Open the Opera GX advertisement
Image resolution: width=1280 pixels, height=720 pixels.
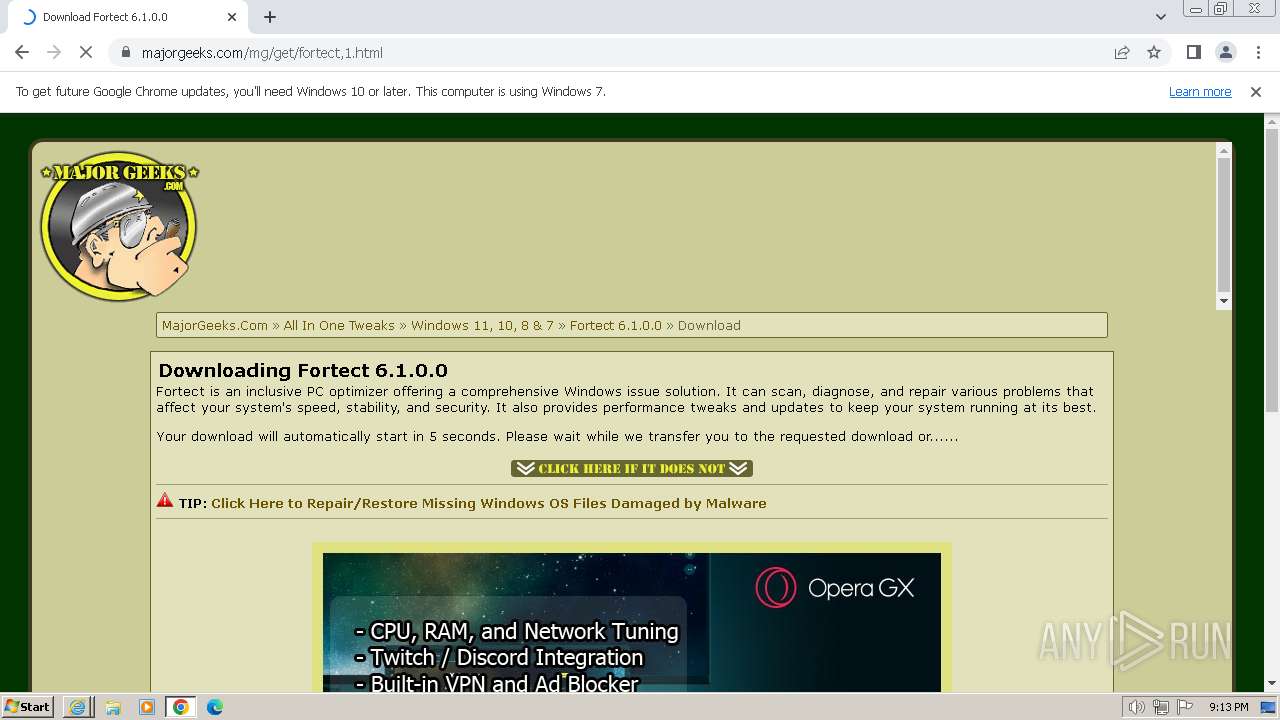tap(632, 622)
